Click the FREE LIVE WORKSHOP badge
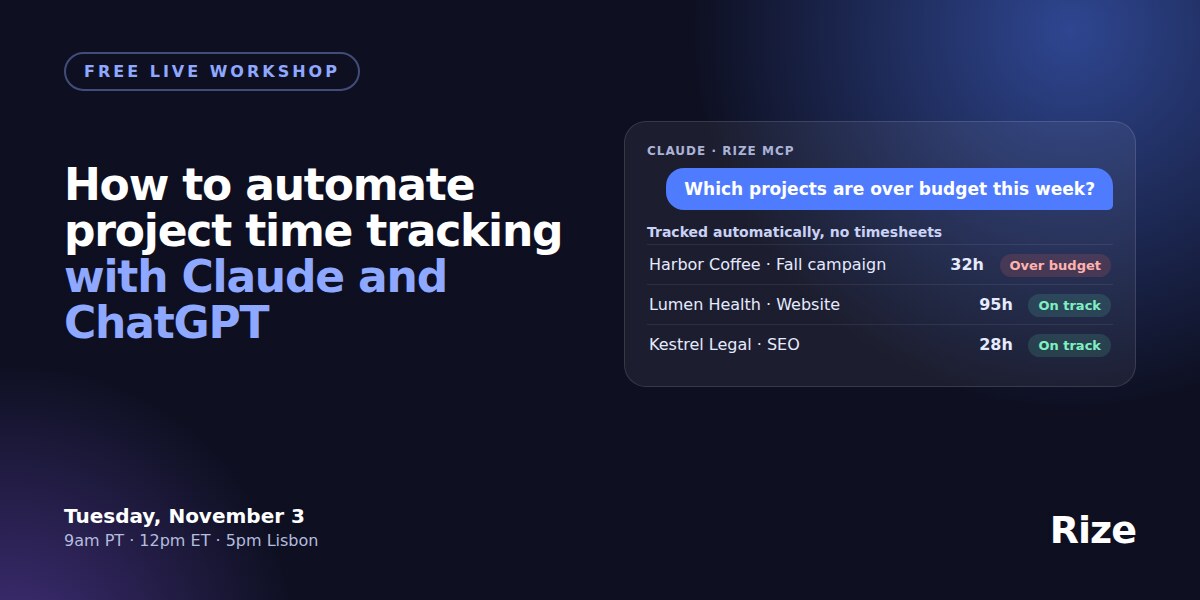Viewport: 1200px width, 600px height. point(212,72)
